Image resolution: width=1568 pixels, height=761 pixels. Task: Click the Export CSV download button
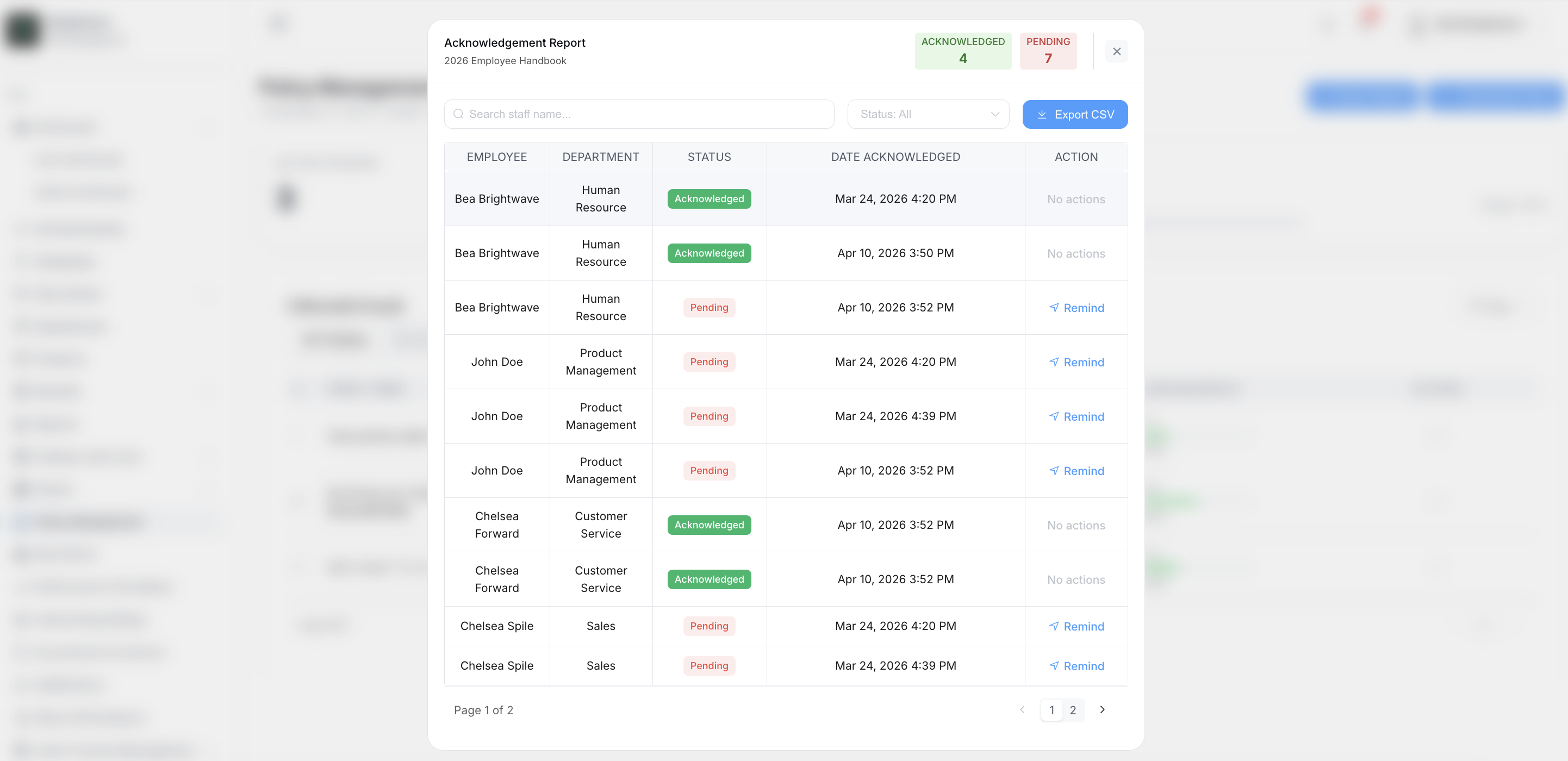(x=1074, y=115)
